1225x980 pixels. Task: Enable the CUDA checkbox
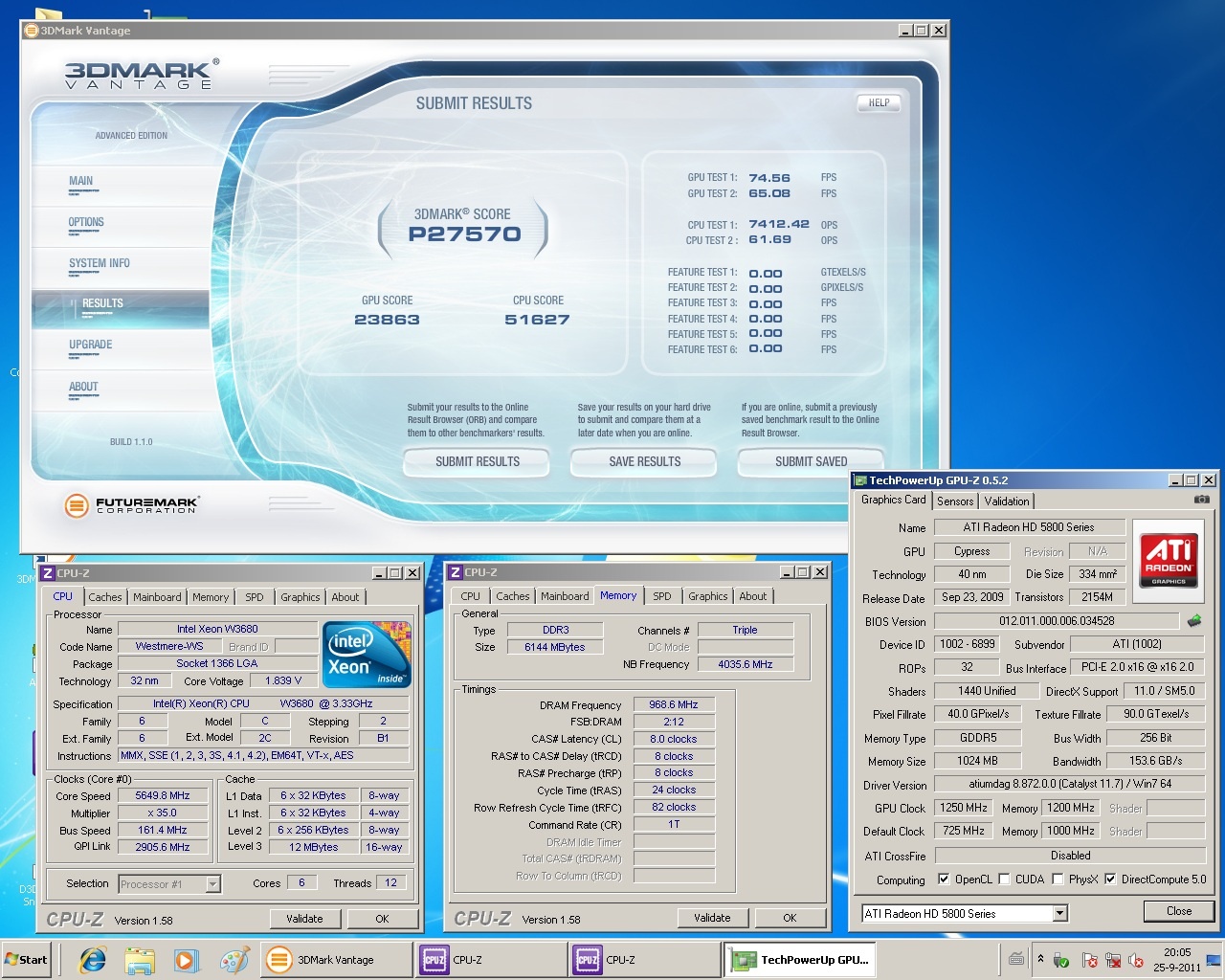point(1004,880)
